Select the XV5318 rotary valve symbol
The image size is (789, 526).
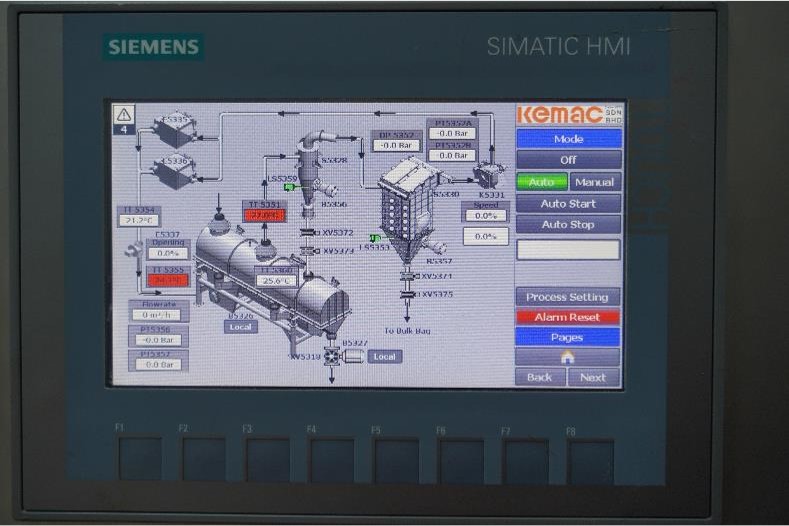[x=332, y=356]
